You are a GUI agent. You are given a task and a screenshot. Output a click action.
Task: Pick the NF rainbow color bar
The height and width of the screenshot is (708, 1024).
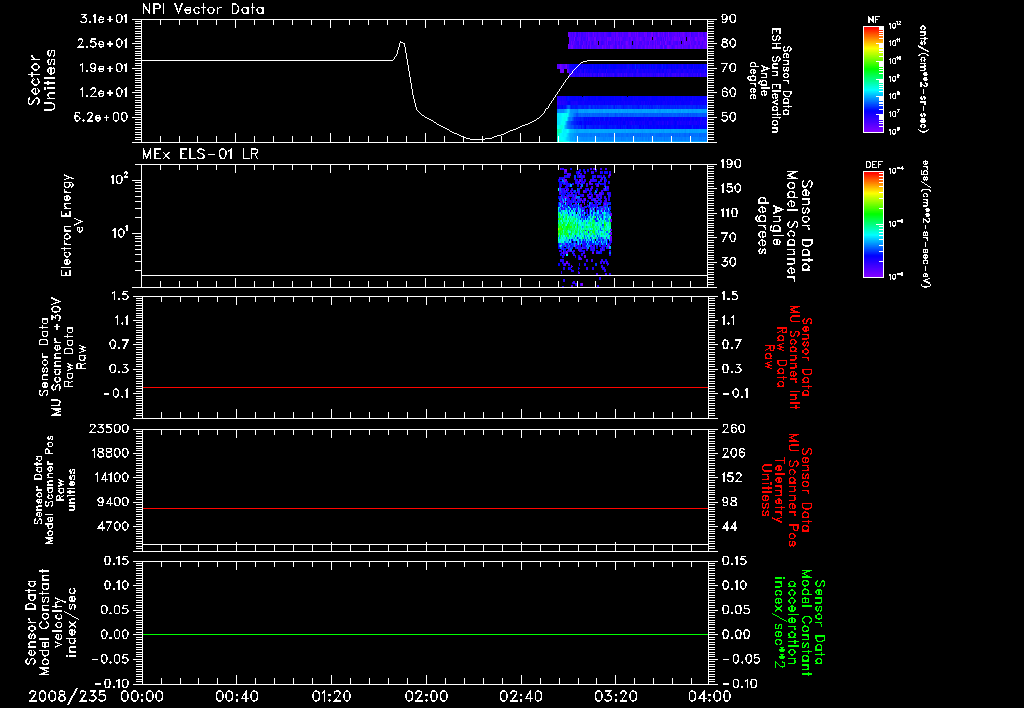coord(873,78)
